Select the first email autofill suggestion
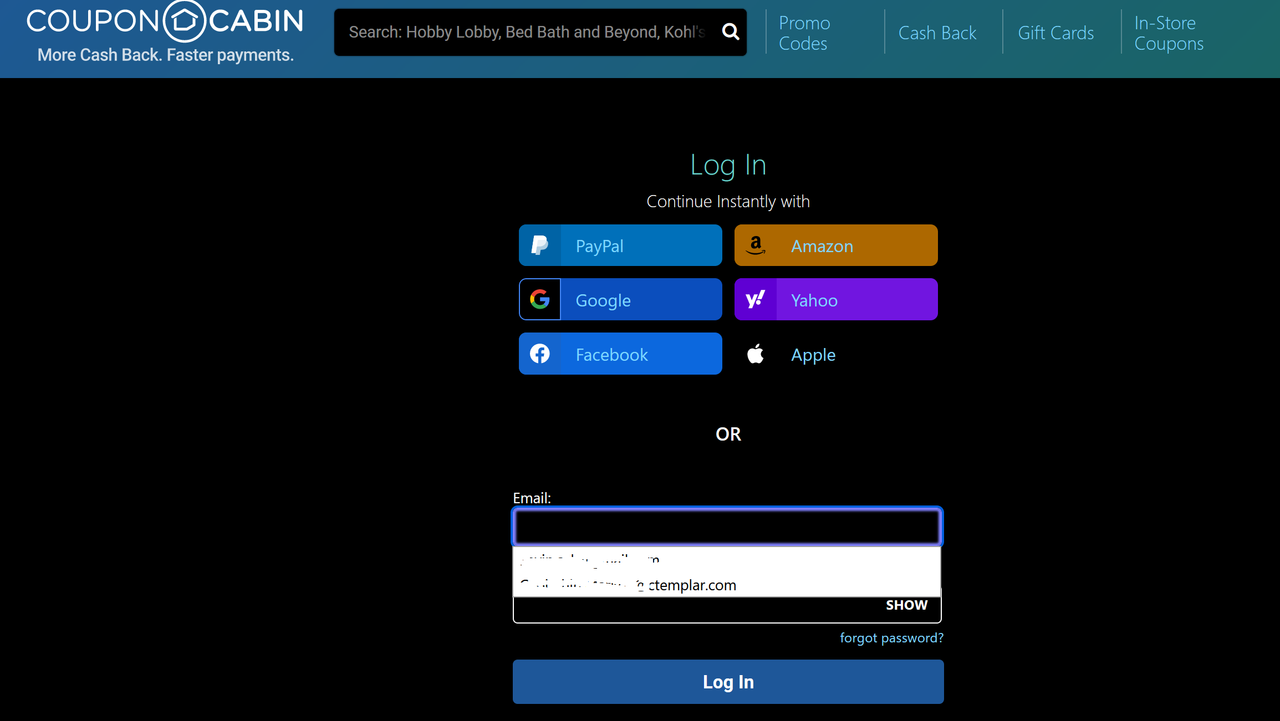The height and width of the screenshot is (721, 1280). coord(727,560)
